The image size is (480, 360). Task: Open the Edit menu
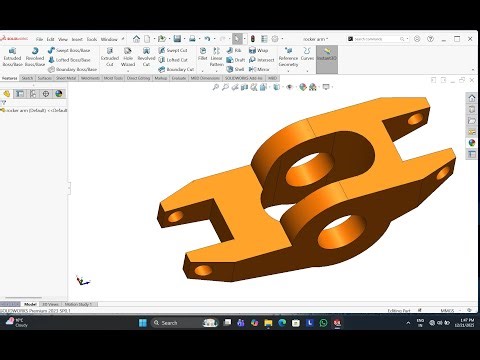pyautogui.click(x=50, y=39)
